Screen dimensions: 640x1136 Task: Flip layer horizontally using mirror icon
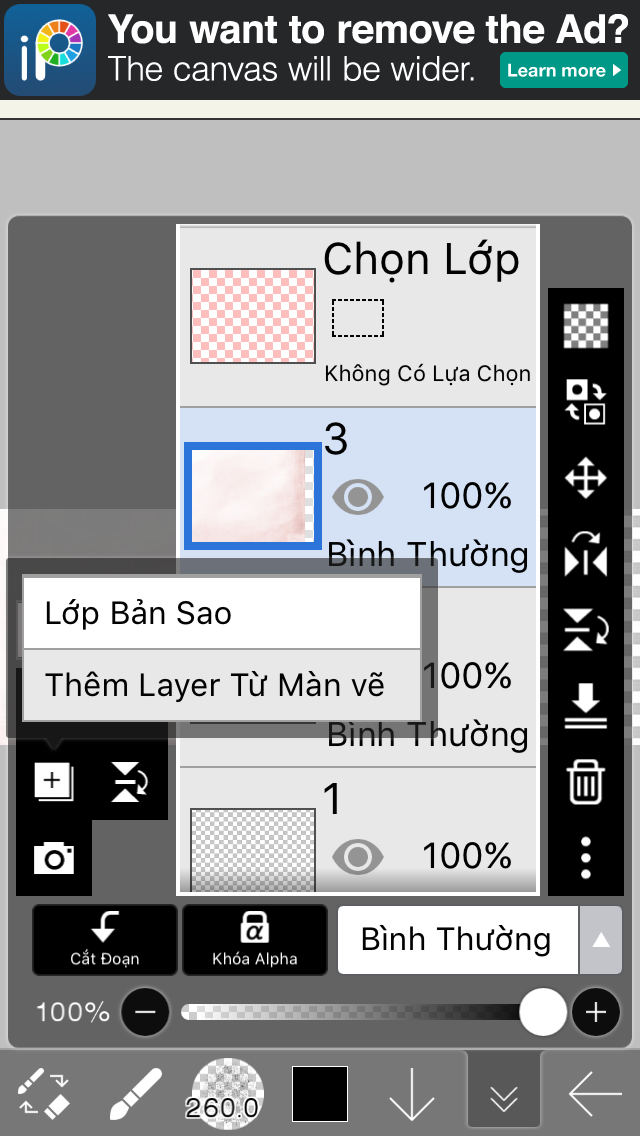(x=586, y=554)
